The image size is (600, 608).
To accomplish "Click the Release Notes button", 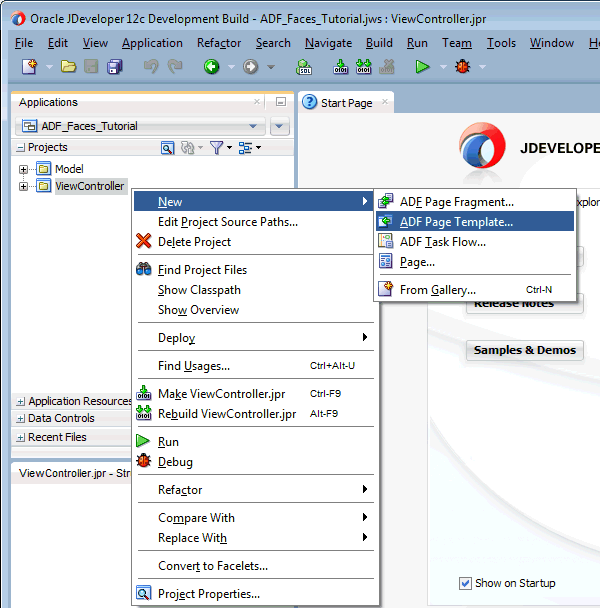I will (525, 306).
